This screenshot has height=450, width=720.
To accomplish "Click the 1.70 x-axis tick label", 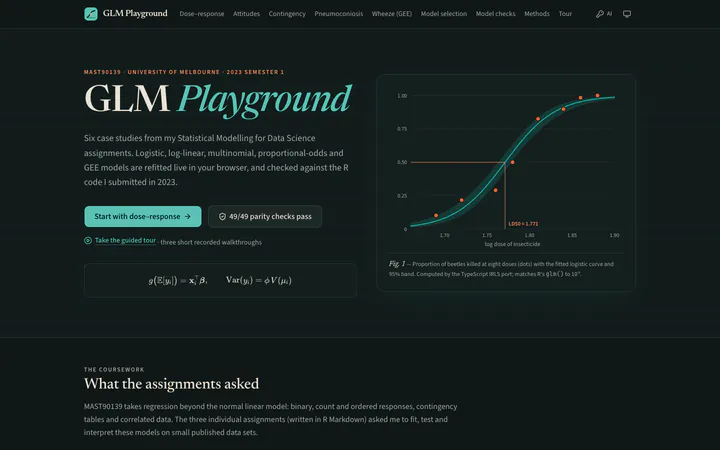I will point(444,235).
